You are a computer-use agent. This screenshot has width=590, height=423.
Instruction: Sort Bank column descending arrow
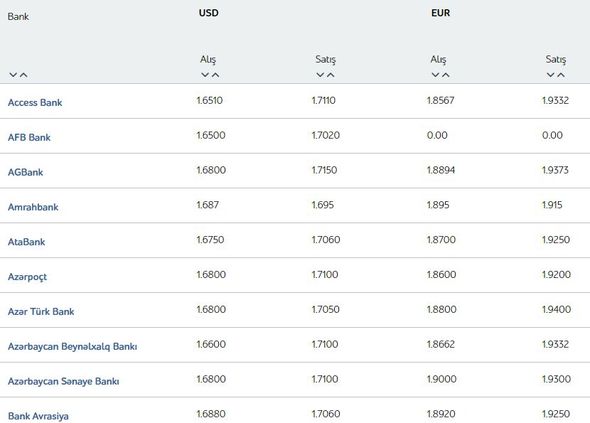click(13, 75)
